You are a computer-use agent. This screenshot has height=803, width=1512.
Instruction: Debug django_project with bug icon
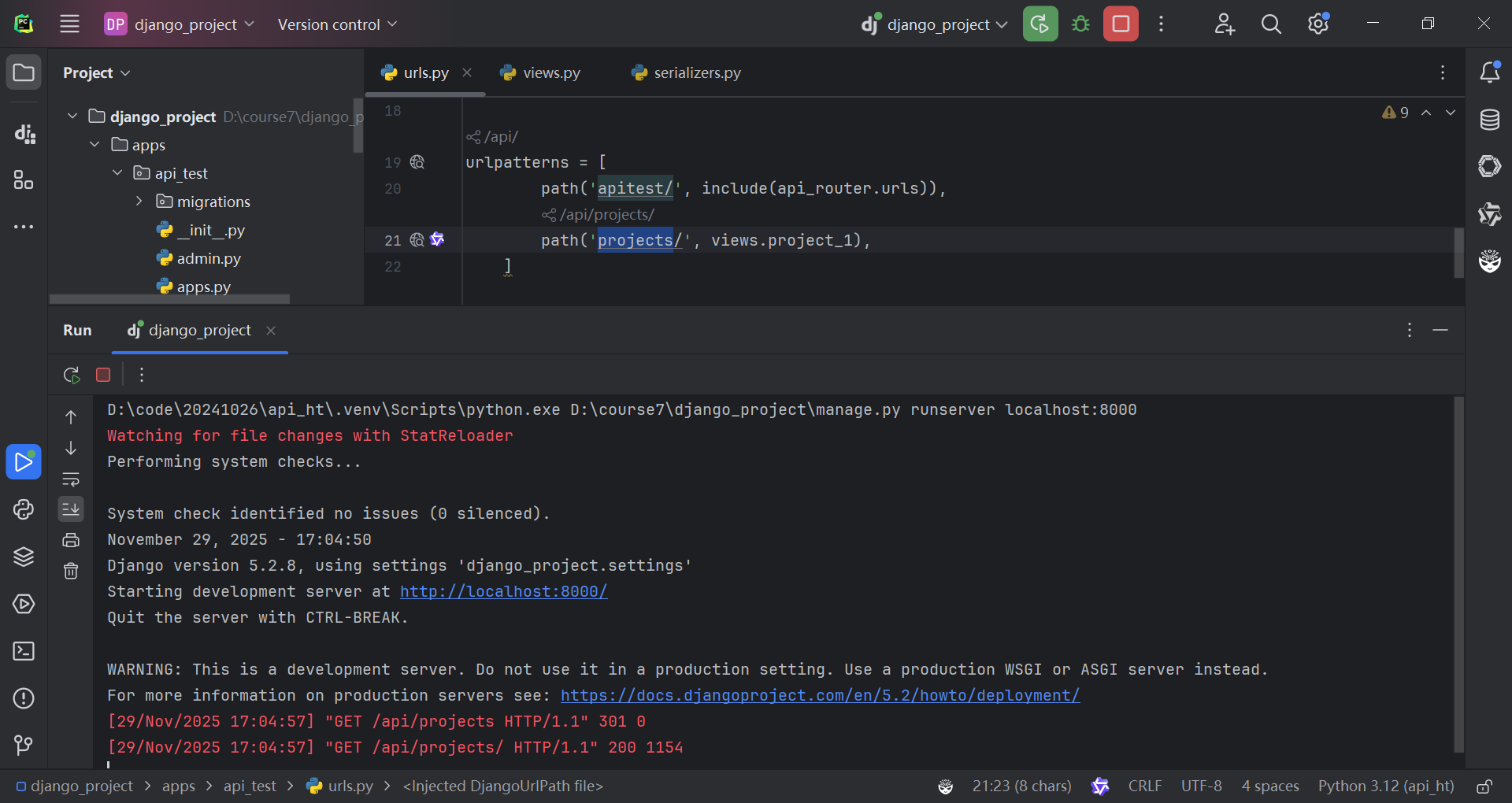click(x=1081, y=24)
